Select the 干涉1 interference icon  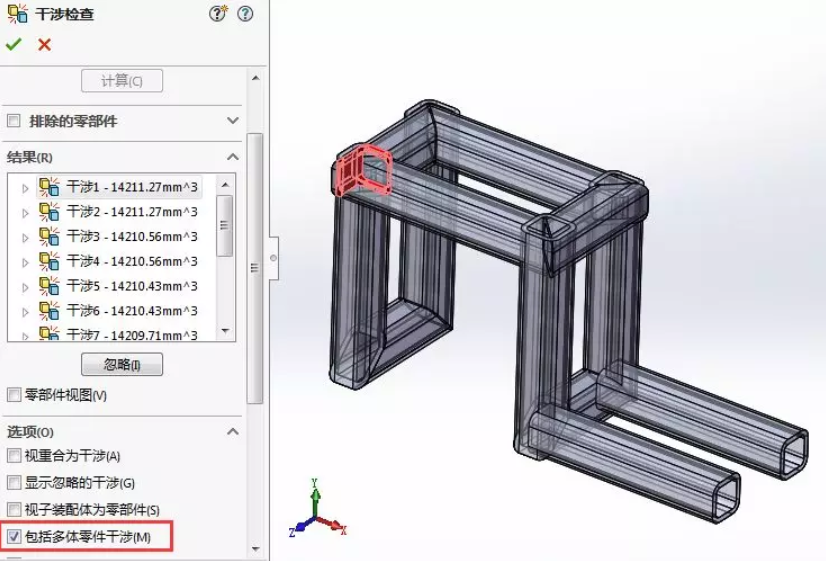click(49, 187)
